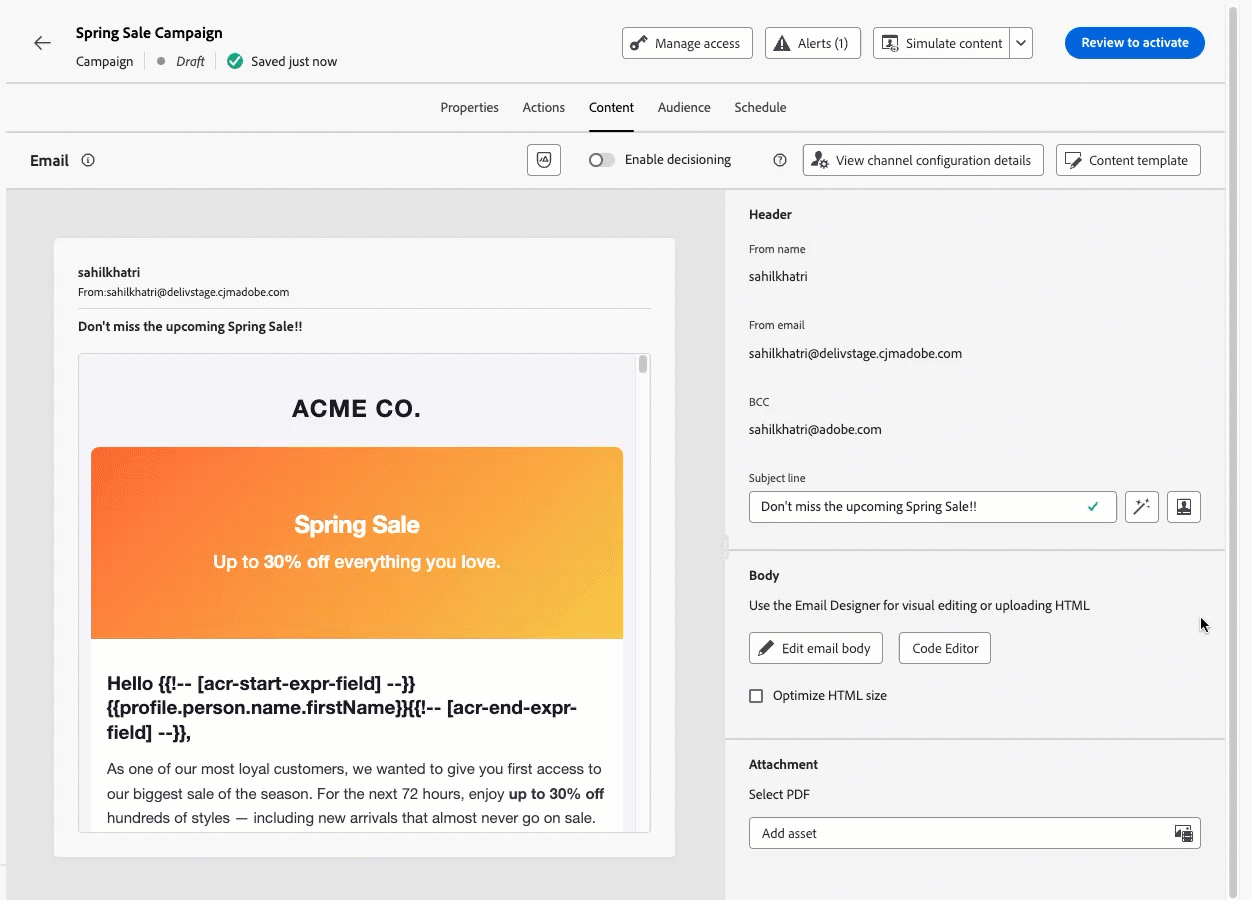The width and height of the screenshot is (1252, 900).
Task: Check the Optimize HTML size checkbox
Action: 756,696
